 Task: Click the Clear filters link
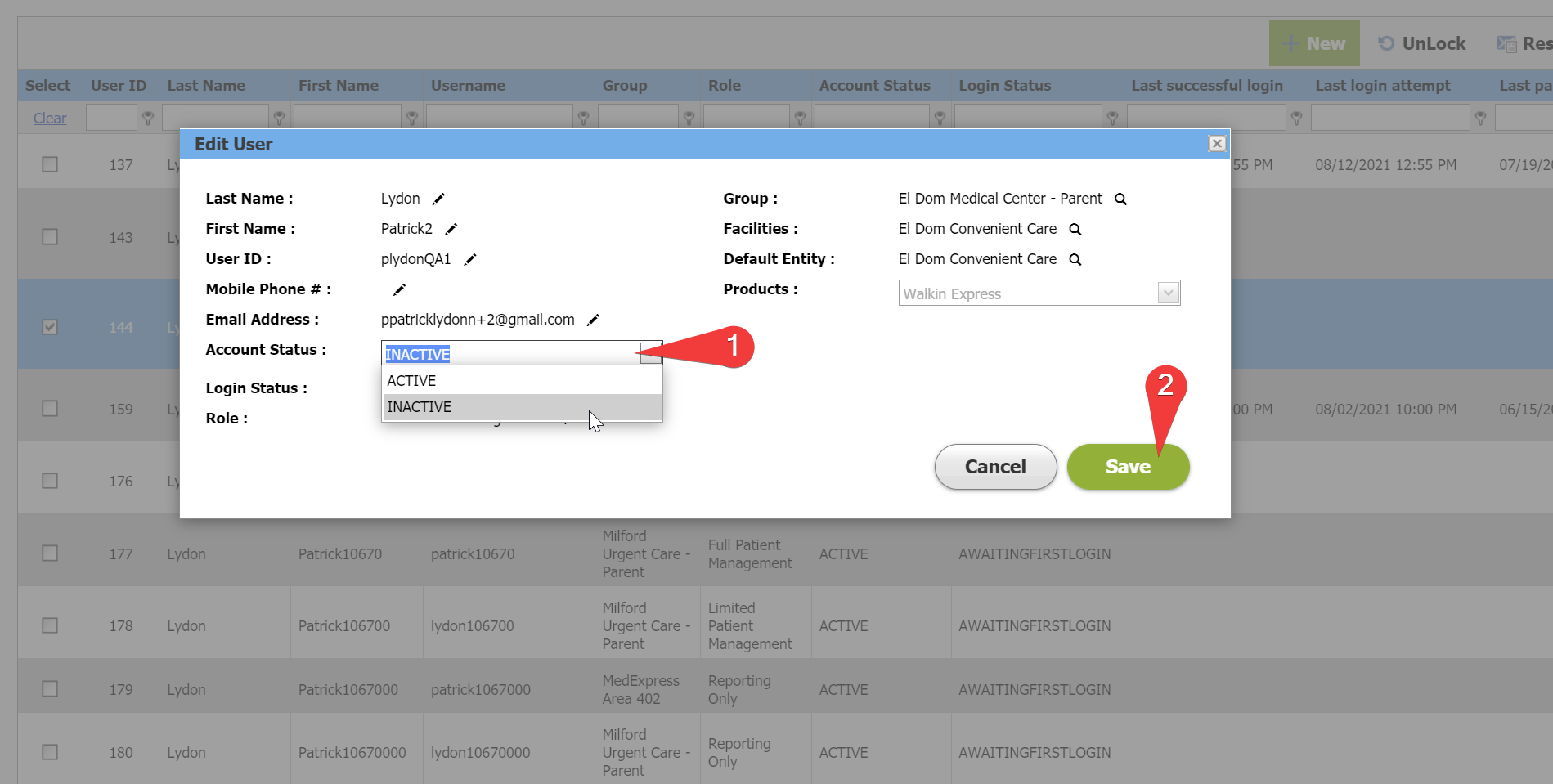(x=50, y=119)
